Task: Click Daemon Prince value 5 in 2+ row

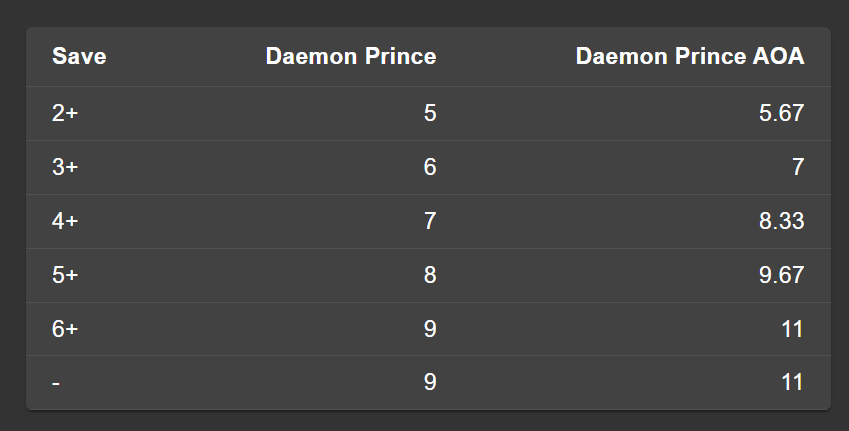Action: (430, 114)
